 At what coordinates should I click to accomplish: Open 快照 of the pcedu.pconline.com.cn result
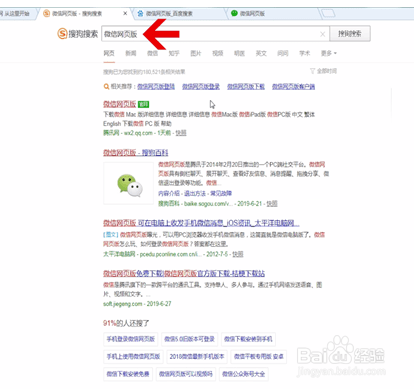(238, 254)
